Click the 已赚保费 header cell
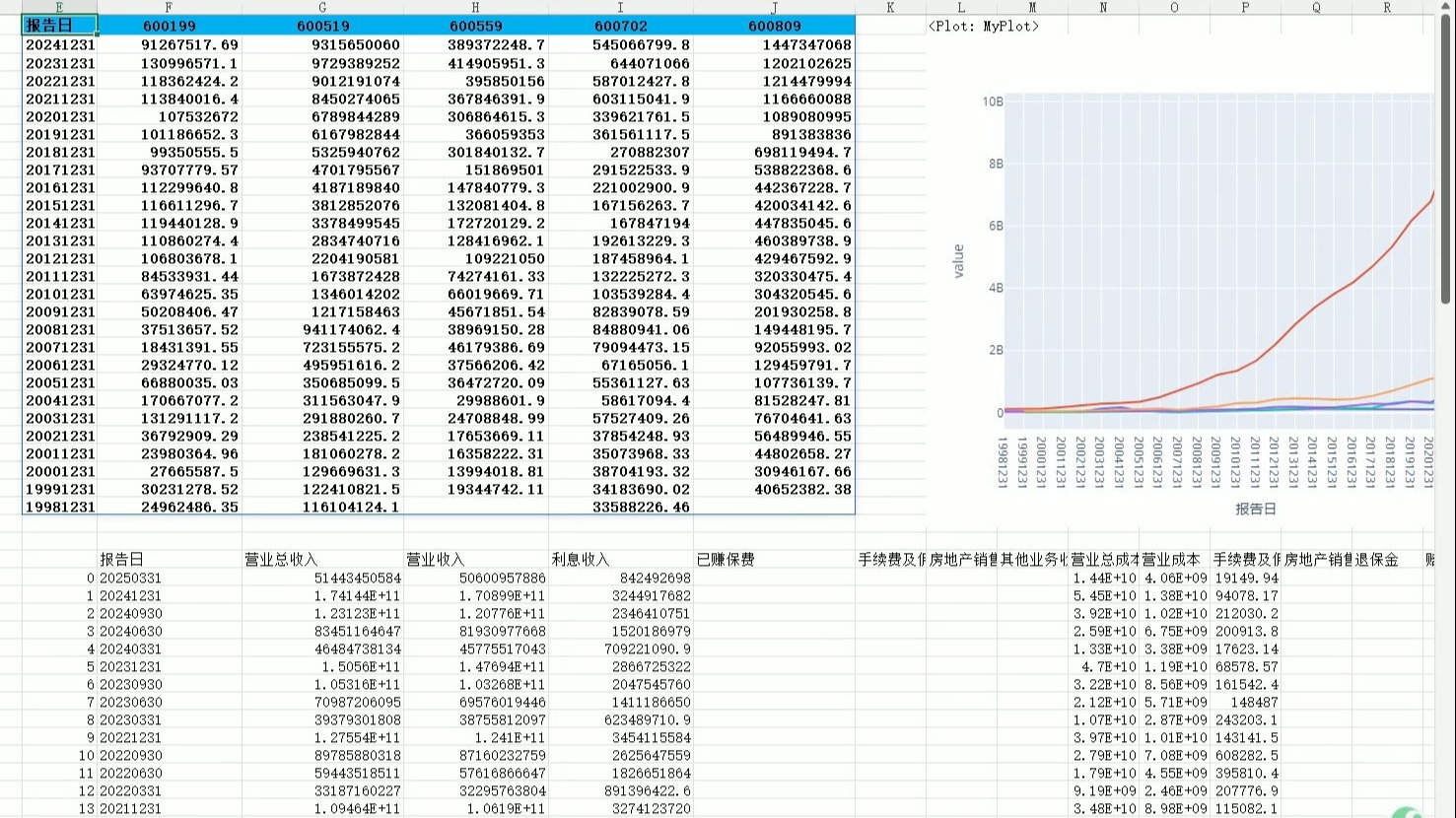The width and height of the screenshot is (1456, 818). (774, 560)
